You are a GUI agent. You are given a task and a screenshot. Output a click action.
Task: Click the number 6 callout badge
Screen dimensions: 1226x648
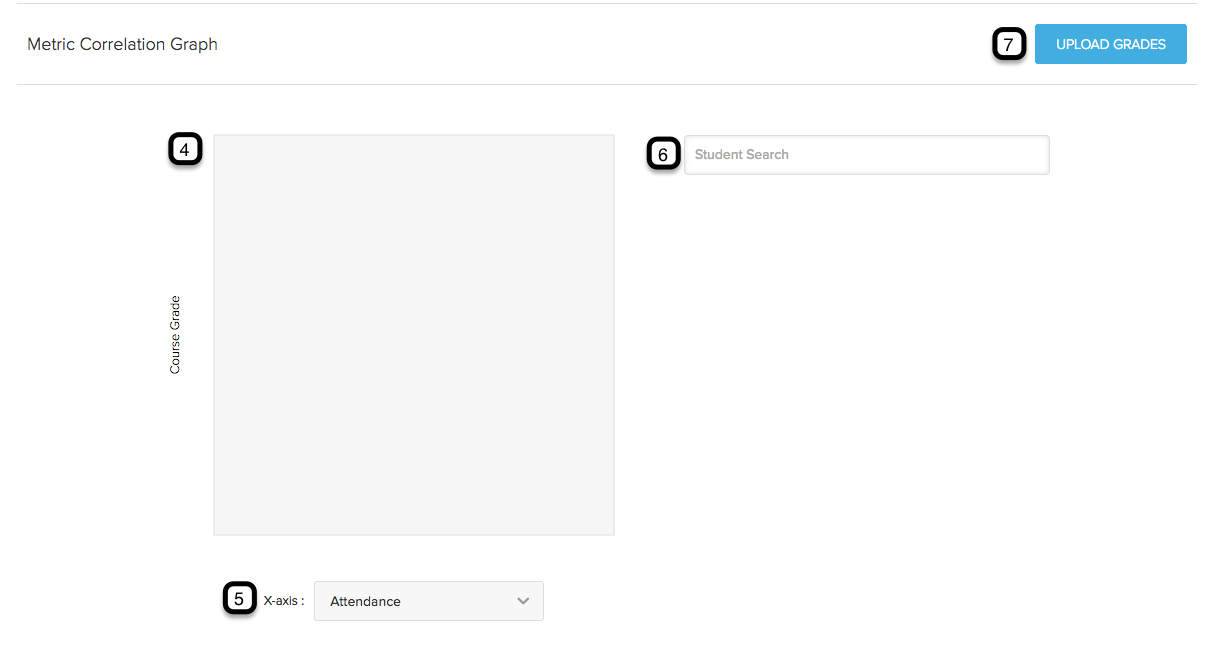tap(662, 155)
